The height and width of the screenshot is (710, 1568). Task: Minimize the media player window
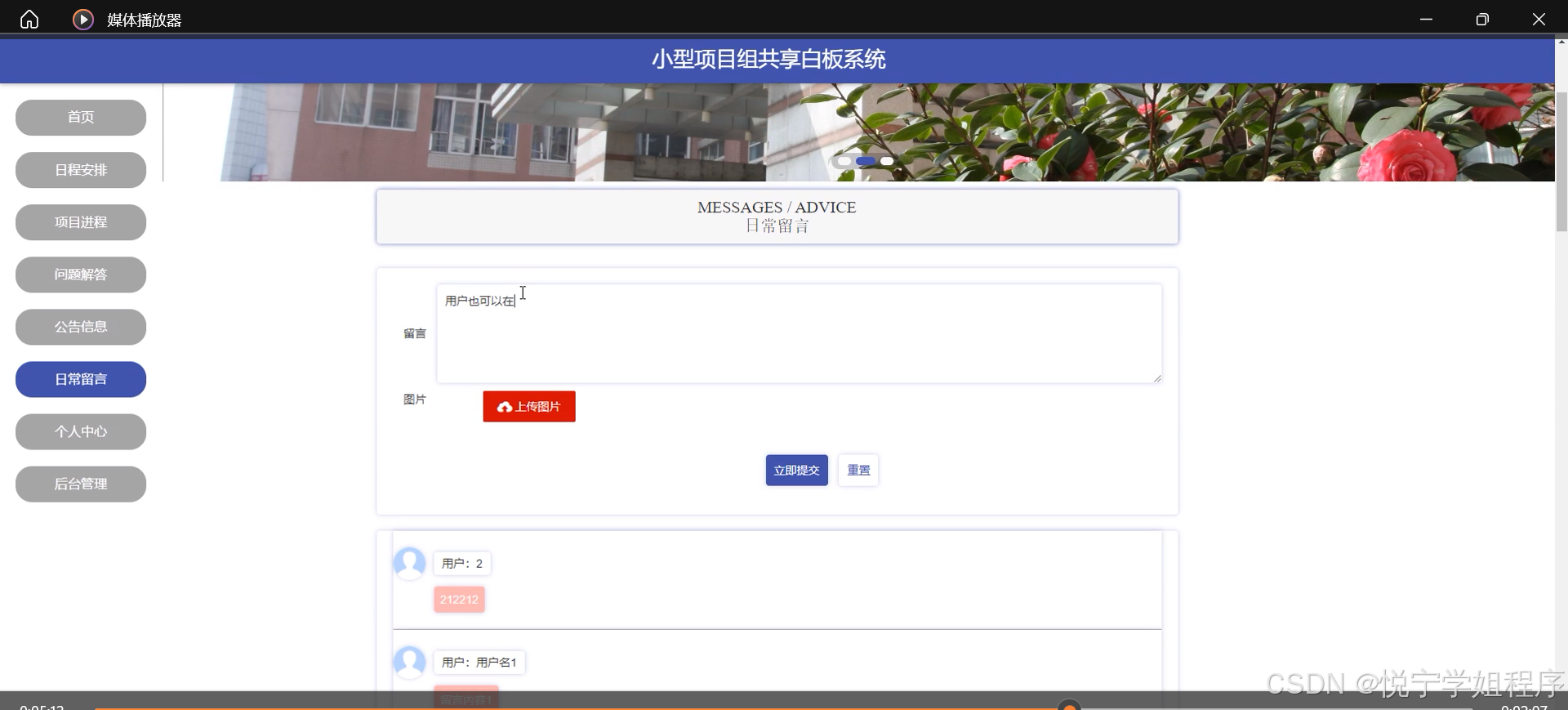(1426, 19)
